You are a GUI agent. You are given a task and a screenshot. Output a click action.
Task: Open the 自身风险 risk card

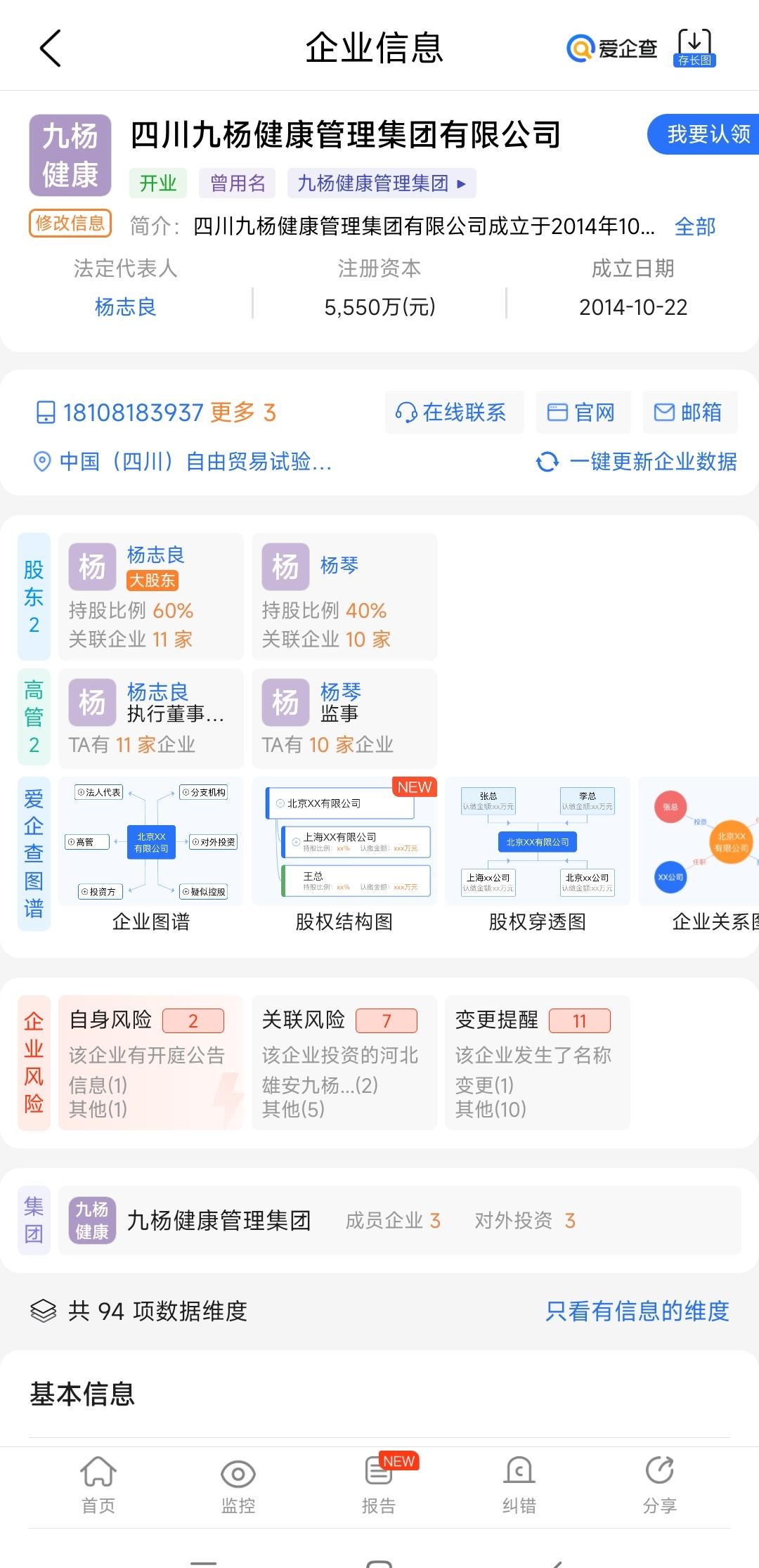tap(150, 1062)
